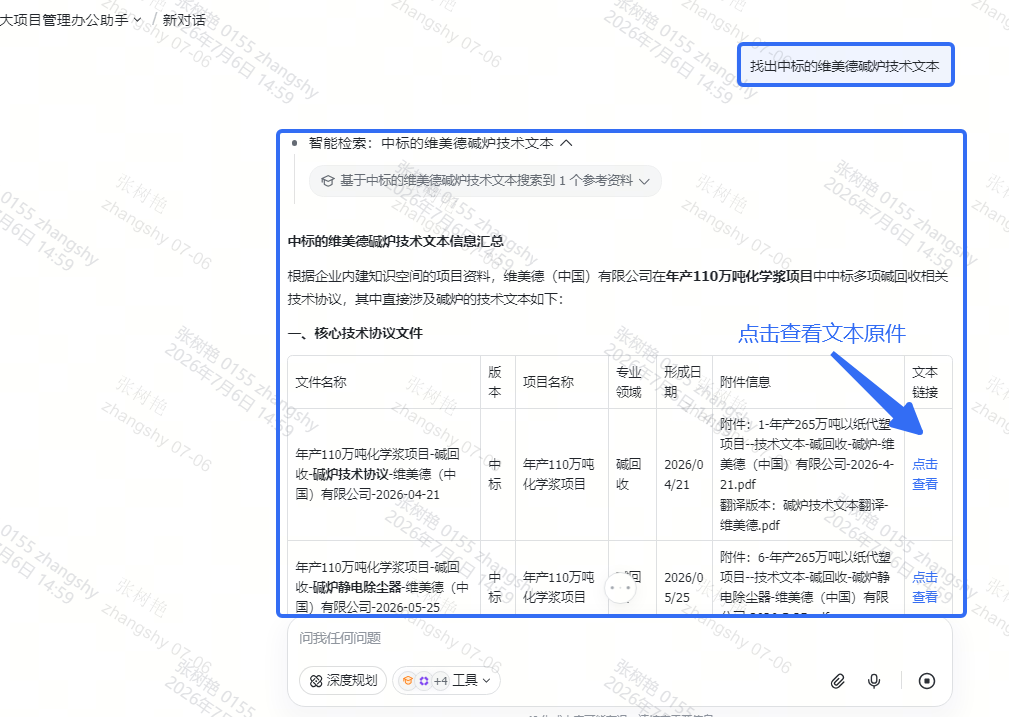1009x717 pixels.
Task: Open the 工具 dropdown
Action: [447, 680]
